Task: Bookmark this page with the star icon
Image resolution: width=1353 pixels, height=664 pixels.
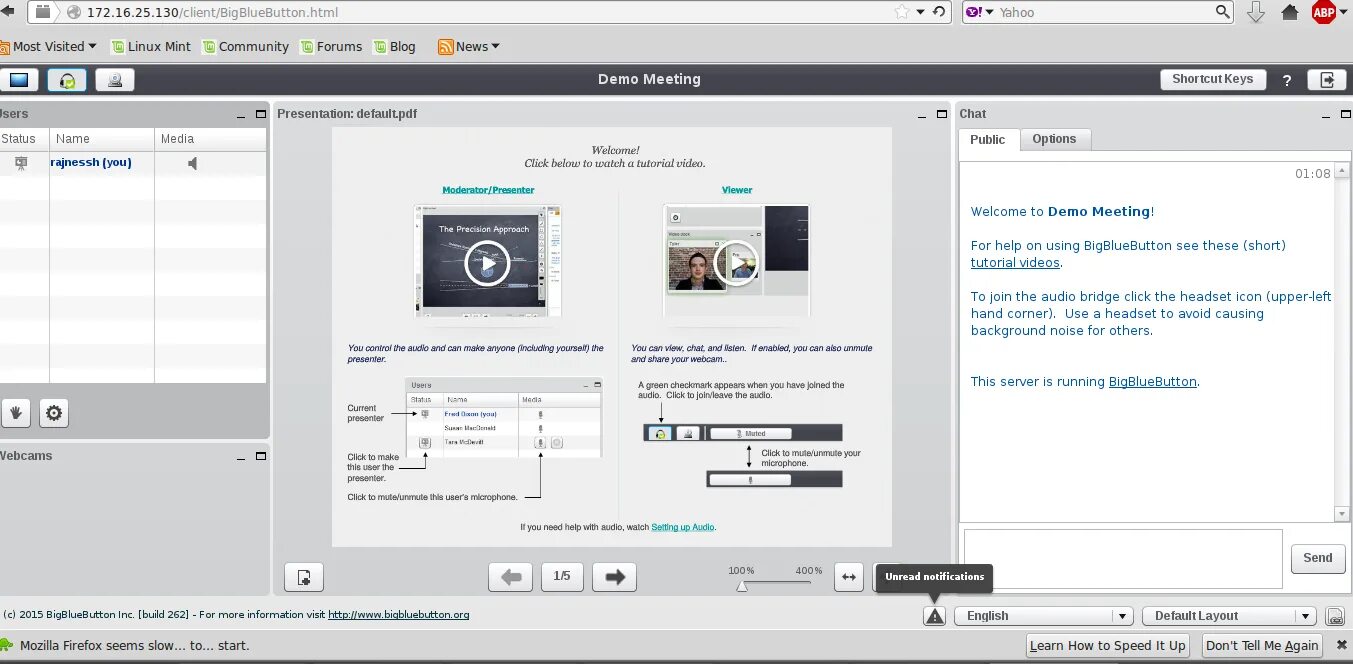Action: coord(902,12)
